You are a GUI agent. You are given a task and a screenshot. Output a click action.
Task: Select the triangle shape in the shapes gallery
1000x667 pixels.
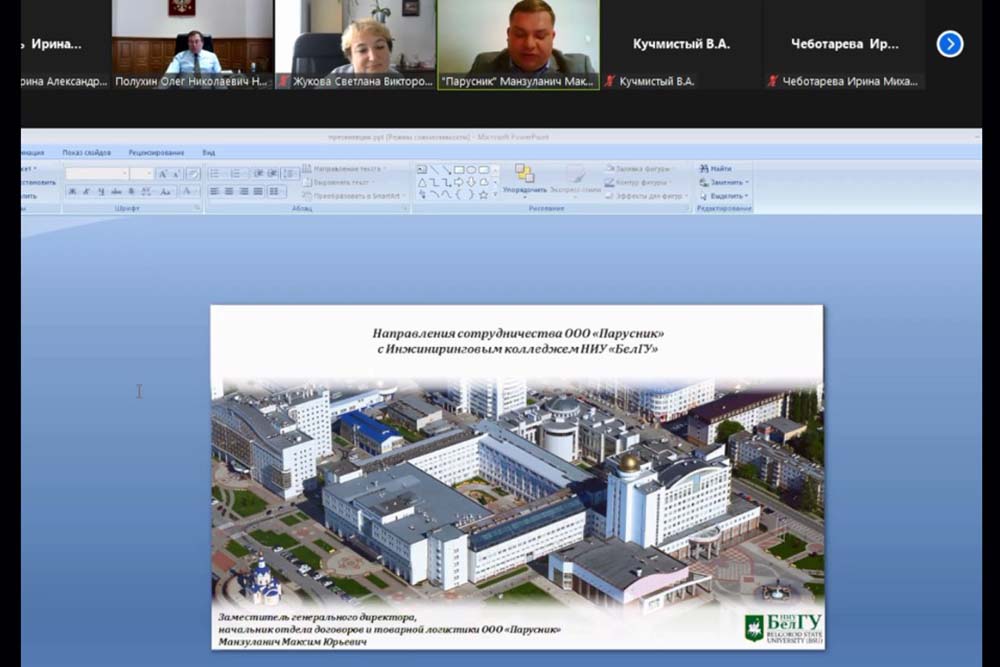(x=422, y=182)
